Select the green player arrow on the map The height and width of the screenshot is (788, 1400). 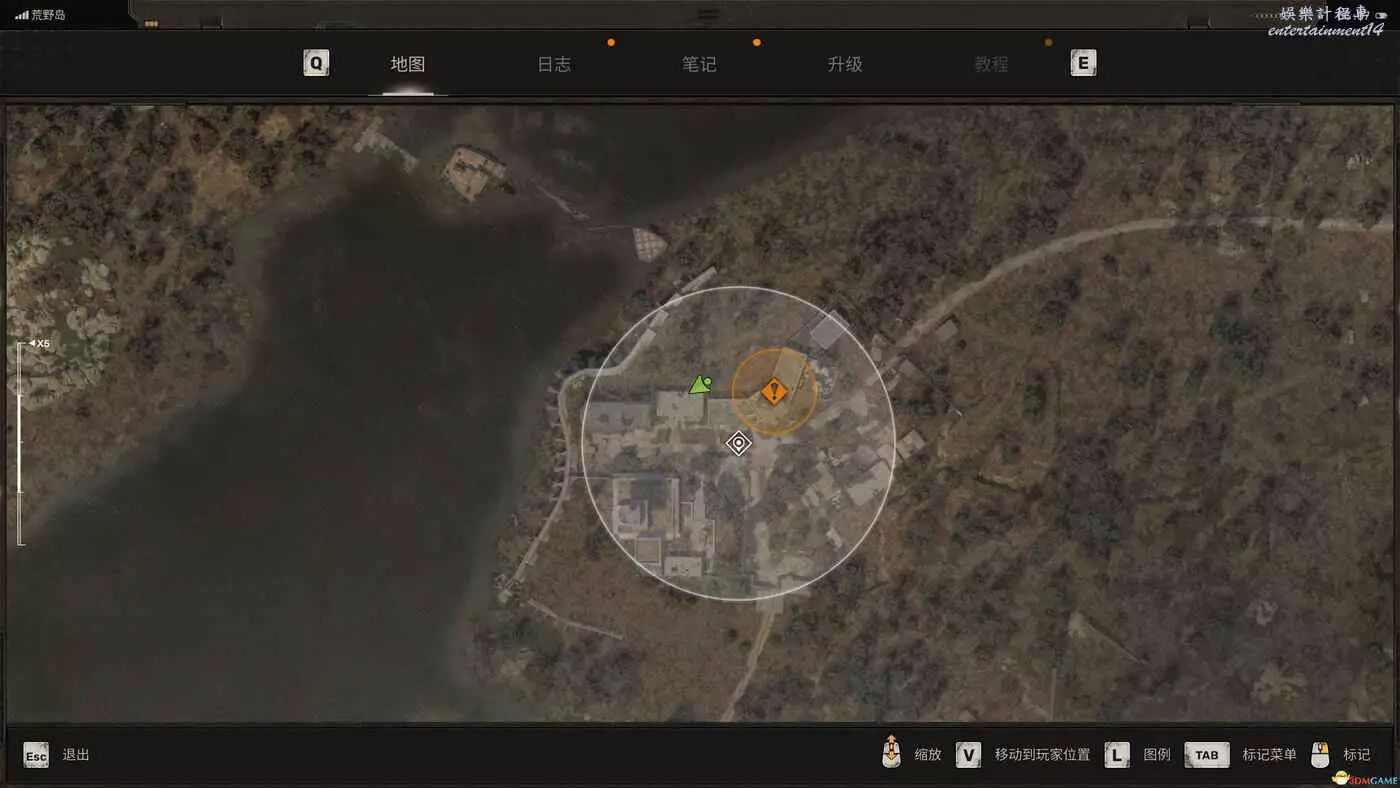coord(699,385)
